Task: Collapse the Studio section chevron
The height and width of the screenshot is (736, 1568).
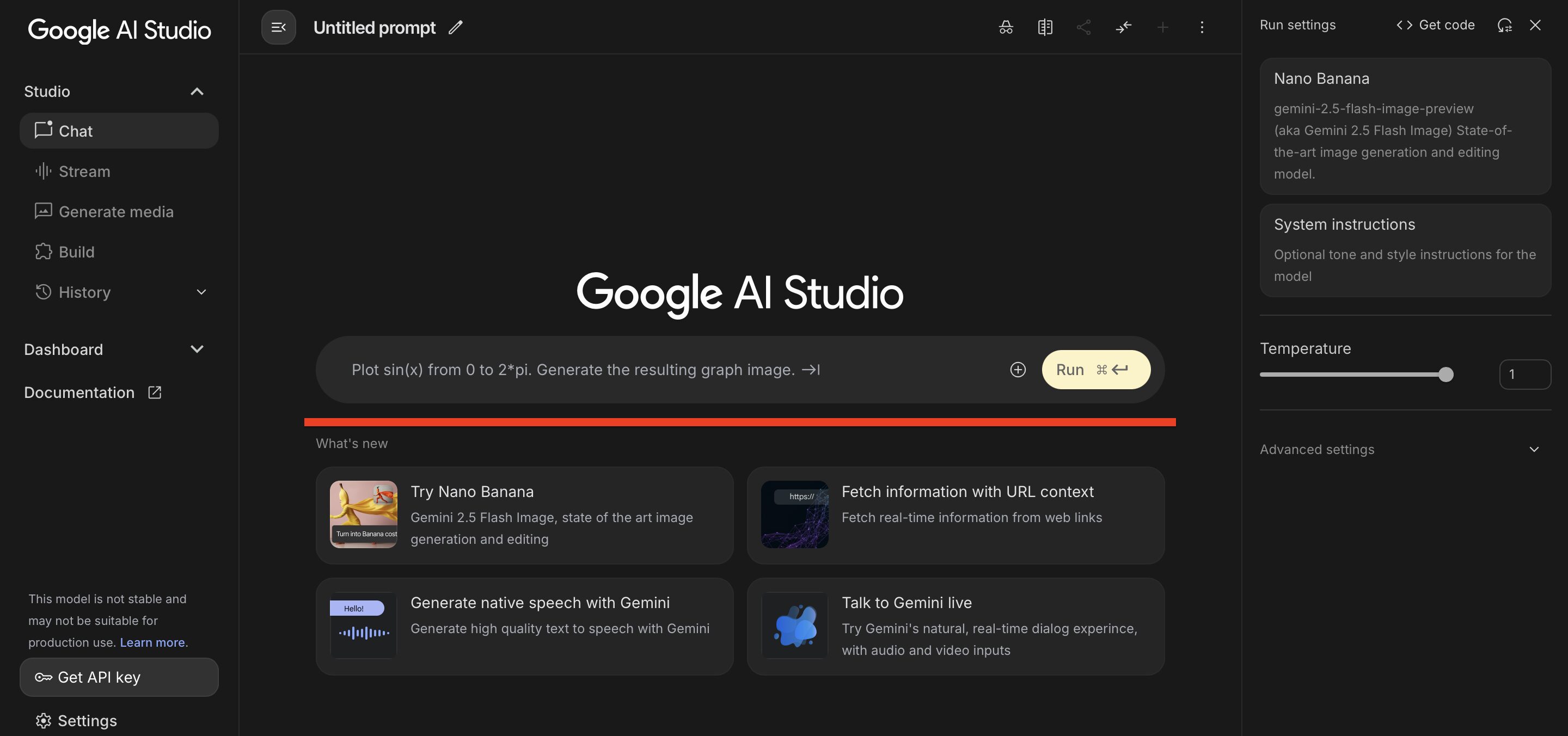Action: point(197,91)
